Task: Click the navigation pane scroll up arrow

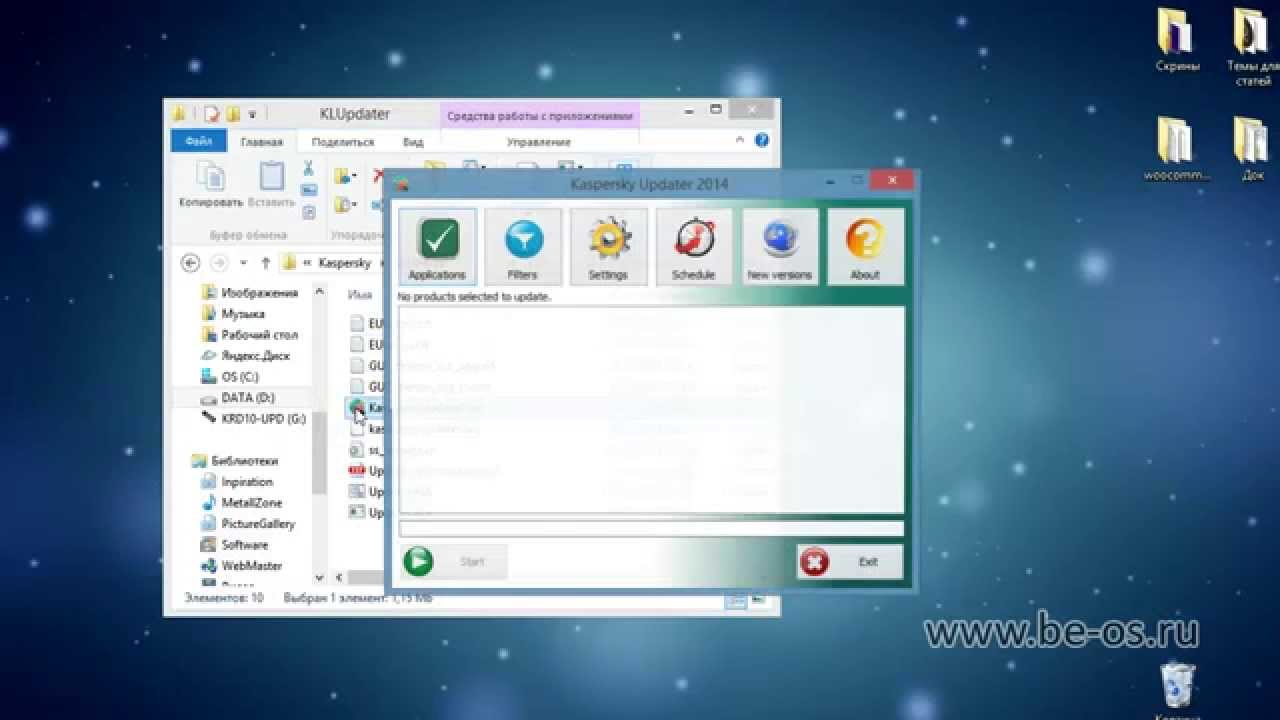Action: point(320,291)
